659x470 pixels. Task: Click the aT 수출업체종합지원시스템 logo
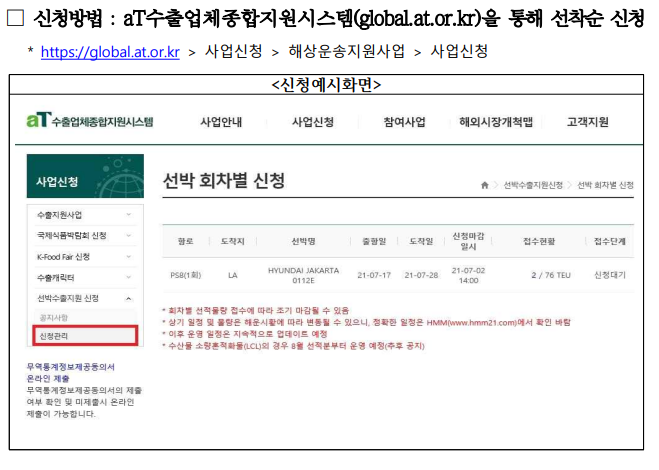pyautogui.click(x=90, y=121)
